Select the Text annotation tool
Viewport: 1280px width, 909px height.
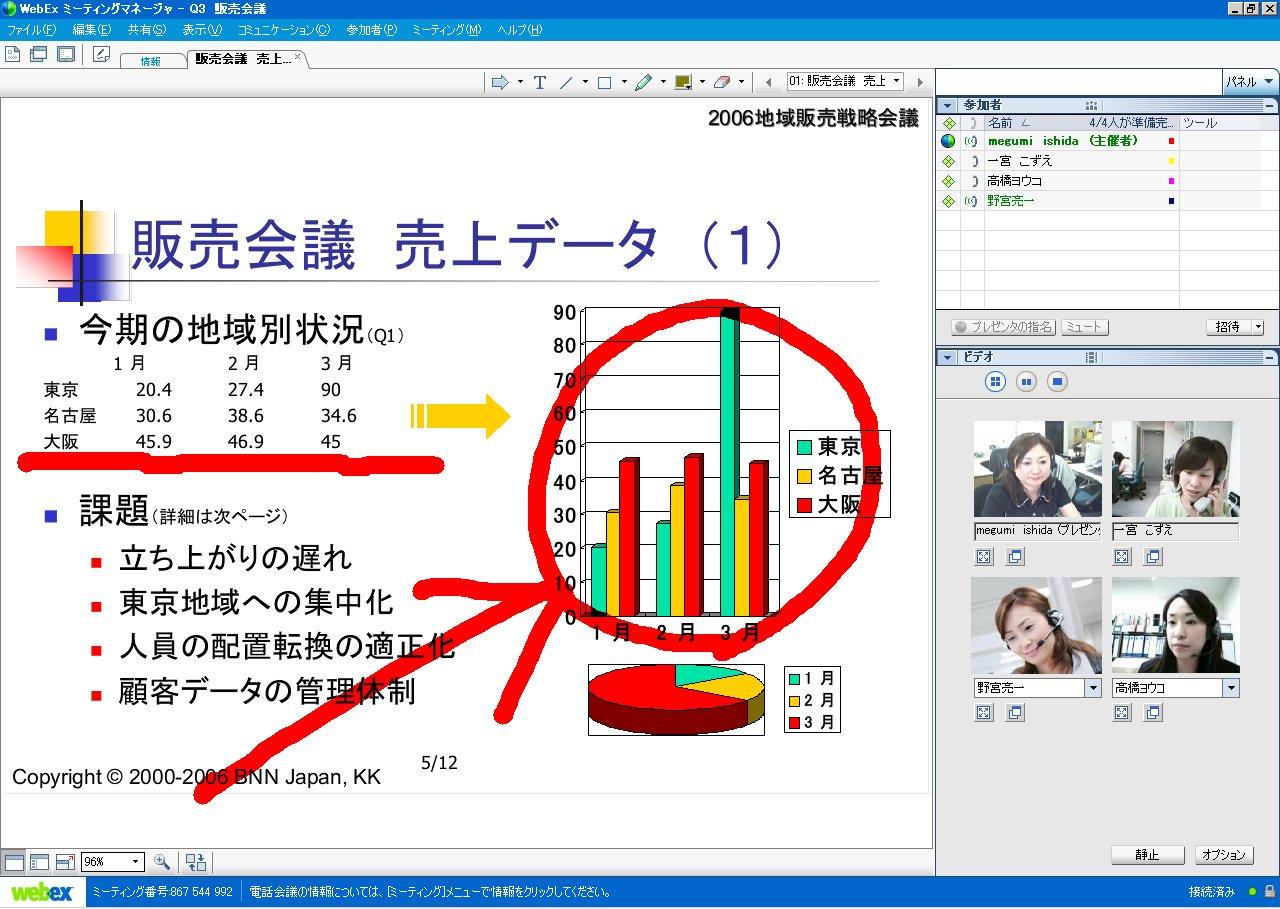tap(540, 82)
